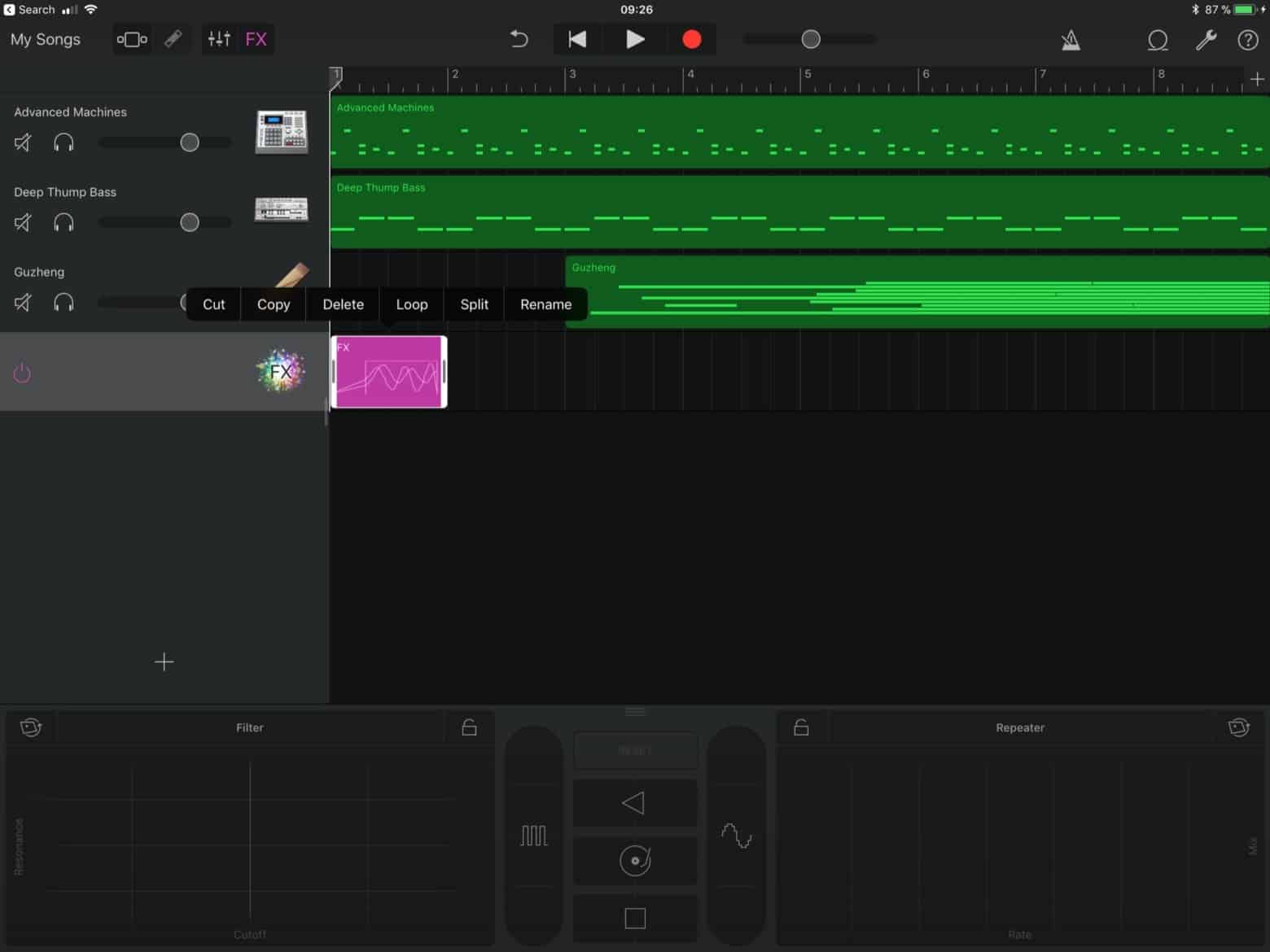Select the purple FX region
Screen dimensions: 1270x952
click(x=388, y=372)
